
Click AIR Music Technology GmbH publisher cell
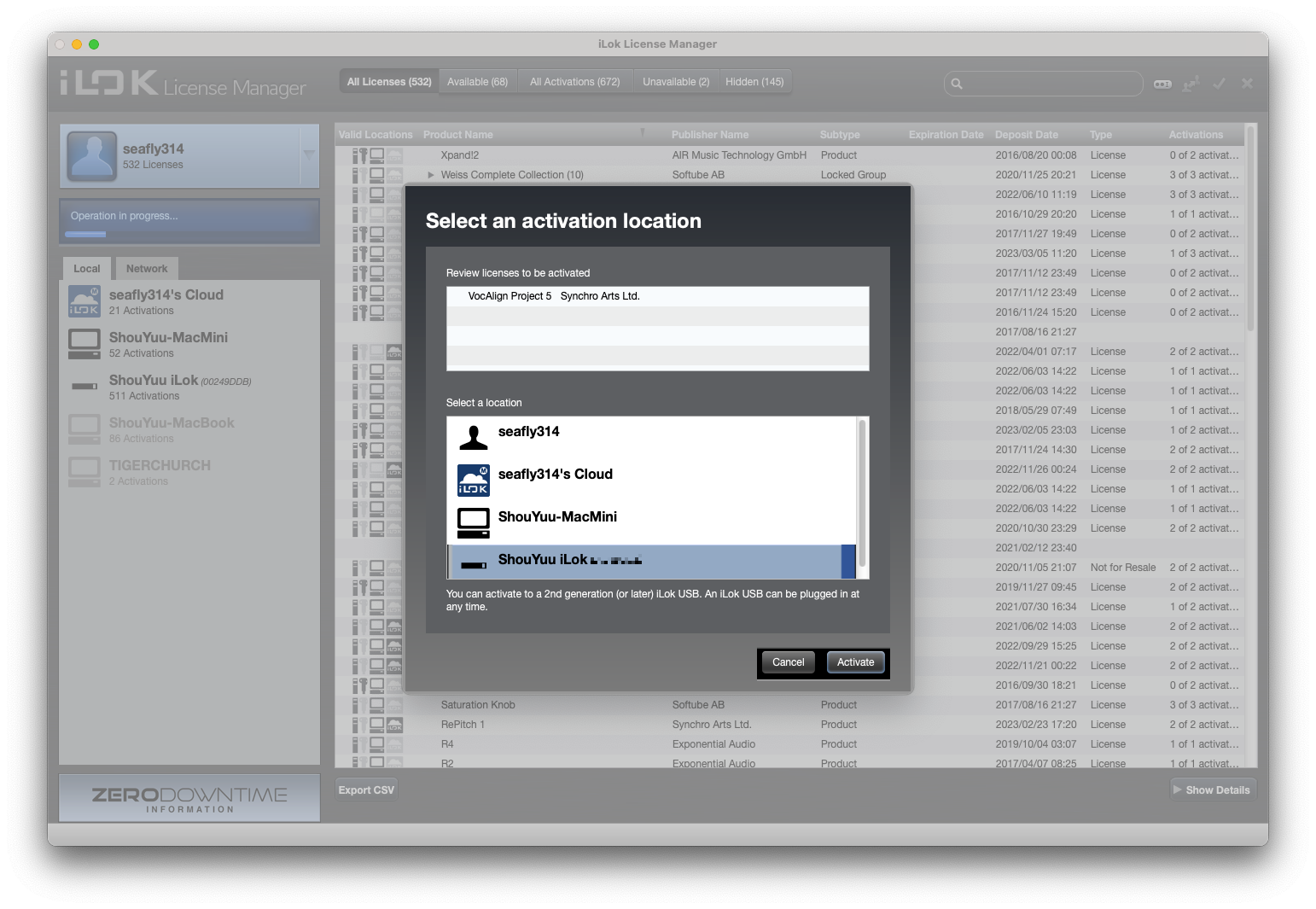tap(739, 155)
